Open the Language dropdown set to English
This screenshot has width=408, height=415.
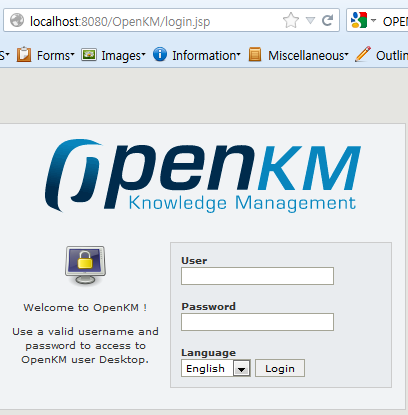click(216, 368)
